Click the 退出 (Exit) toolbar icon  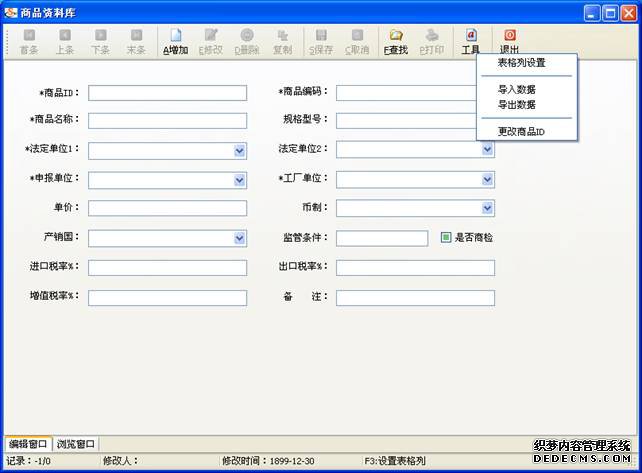509,41
